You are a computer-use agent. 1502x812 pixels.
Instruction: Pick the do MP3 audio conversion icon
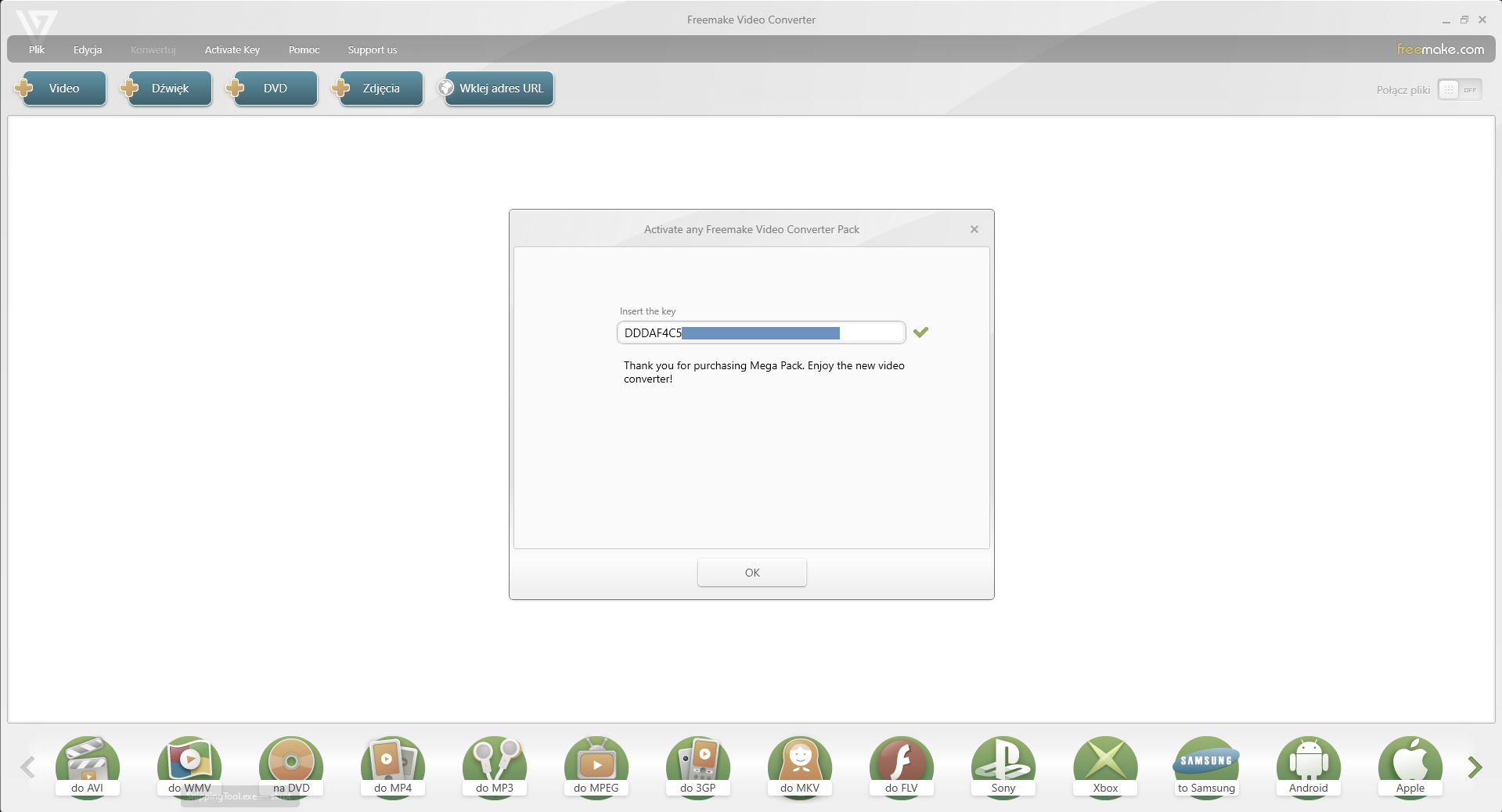tap(495, 767)
